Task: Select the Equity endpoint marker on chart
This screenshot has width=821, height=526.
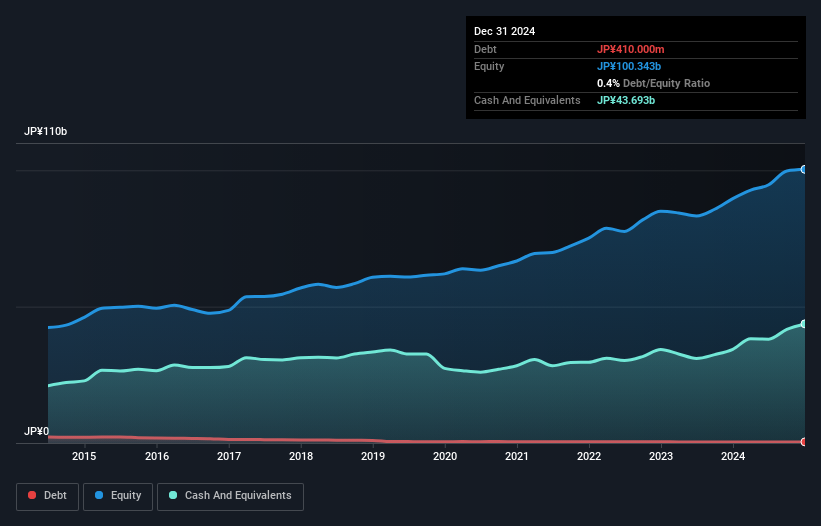Action: [x=804, y=170]
